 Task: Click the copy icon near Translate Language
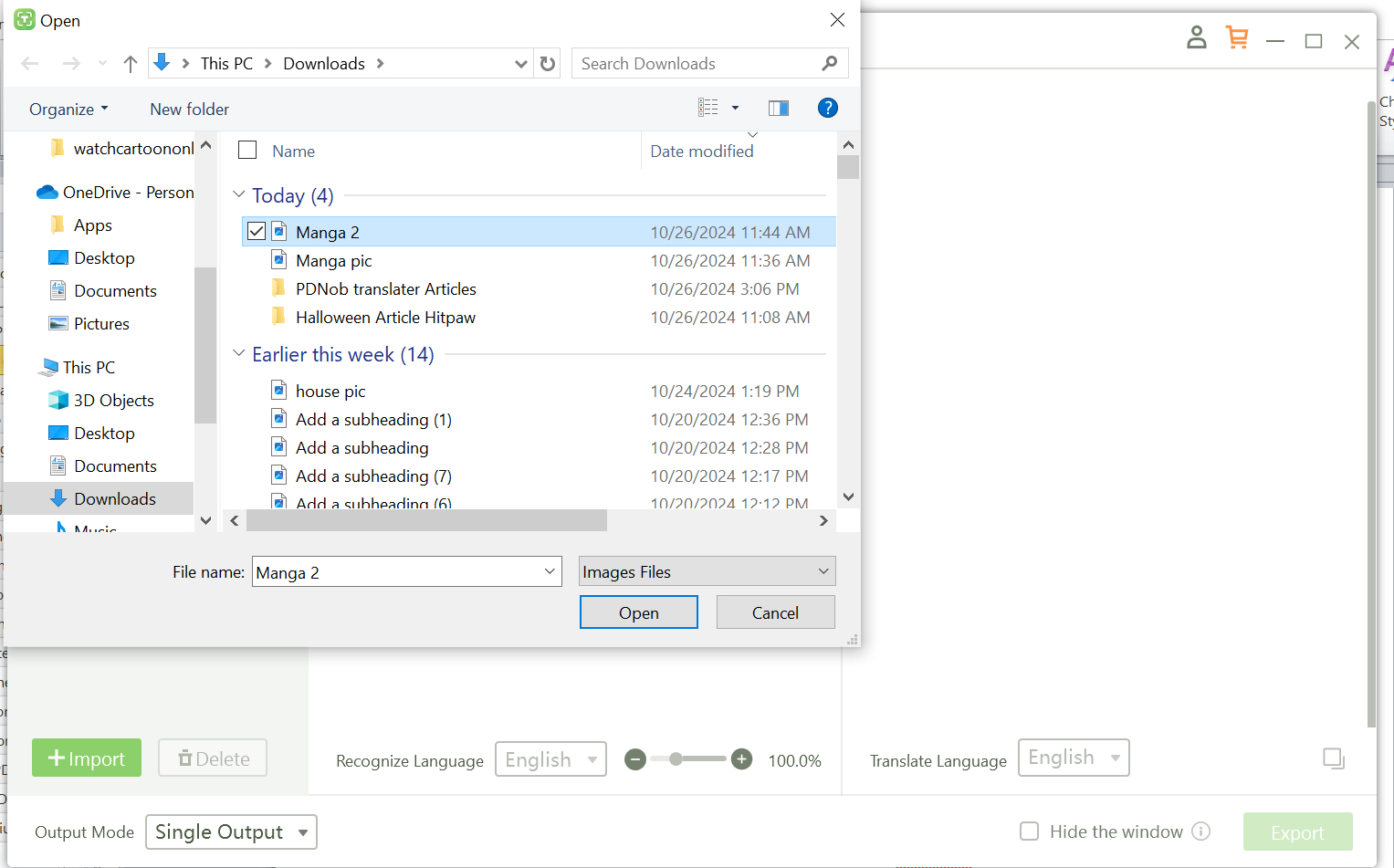pyautogui.click(x=1334, y=758)
